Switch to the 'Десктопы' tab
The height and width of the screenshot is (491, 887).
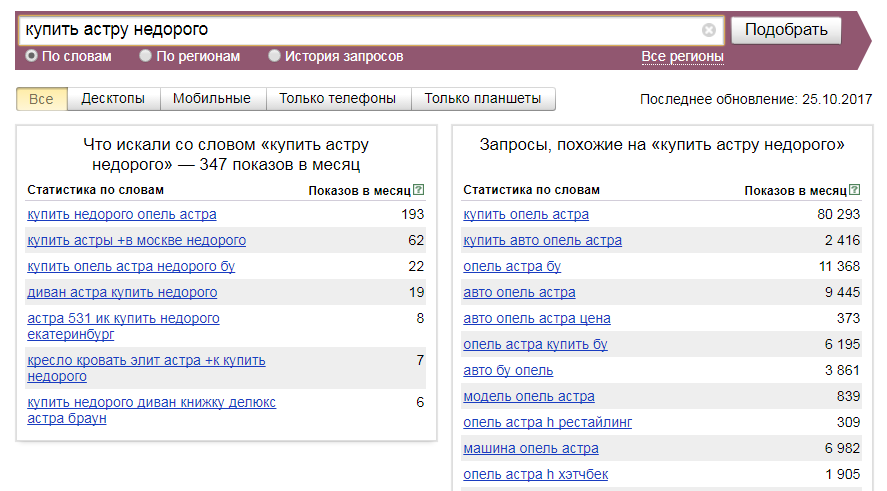pyautogui.click(x=113, y=99)
